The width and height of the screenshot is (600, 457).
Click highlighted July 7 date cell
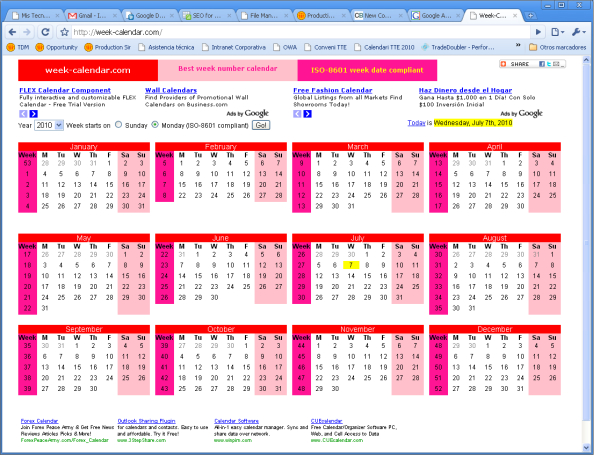[x=351, y=266]
